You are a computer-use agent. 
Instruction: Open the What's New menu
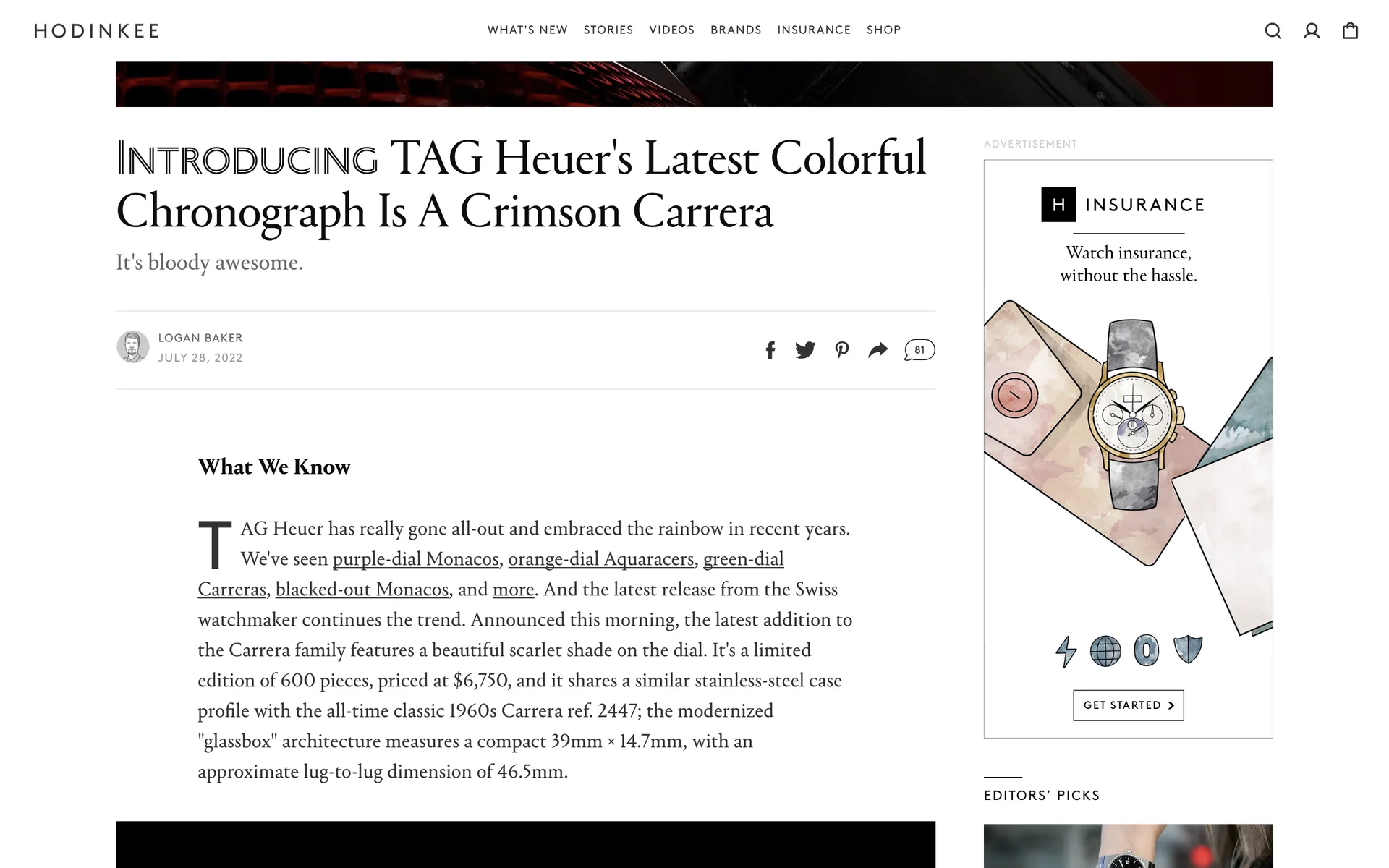[x=527, y=30]
